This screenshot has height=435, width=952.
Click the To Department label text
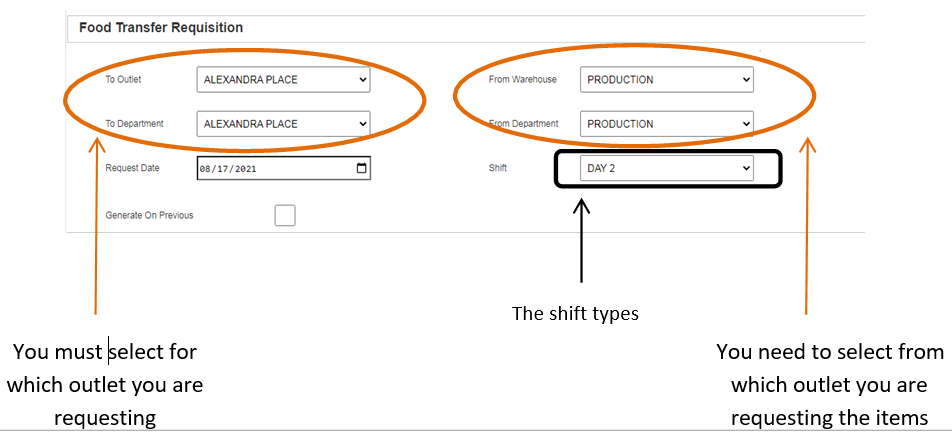point(134,124)
